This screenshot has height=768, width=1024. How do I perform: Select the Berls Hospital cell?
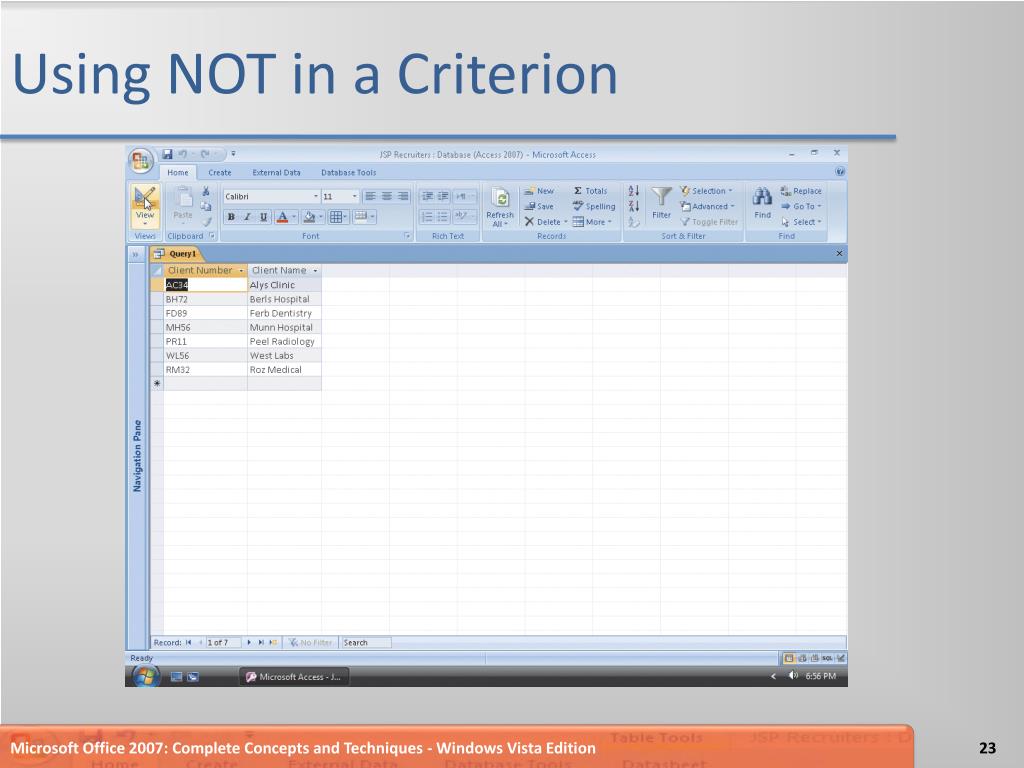pyautogui.click(x=284, y=299)
